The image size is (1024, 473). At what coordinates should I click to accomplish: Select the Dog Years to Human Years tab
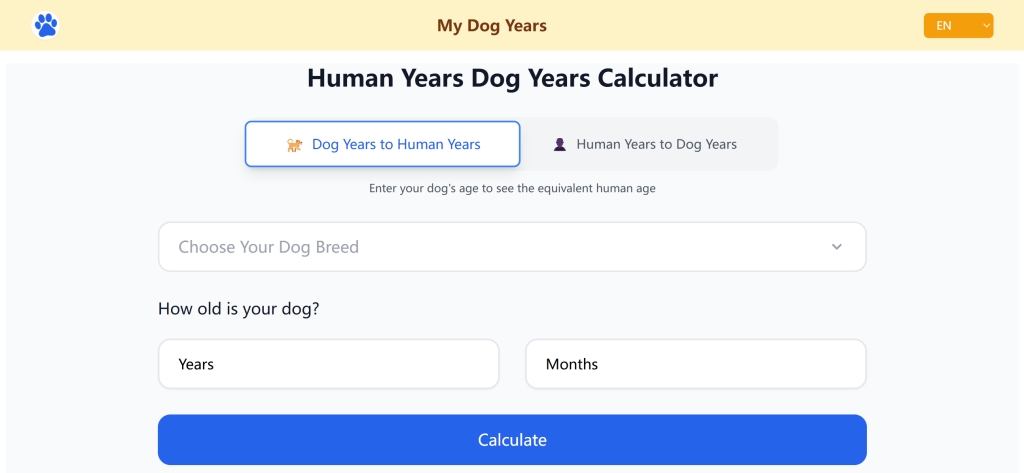coord(383,144)
